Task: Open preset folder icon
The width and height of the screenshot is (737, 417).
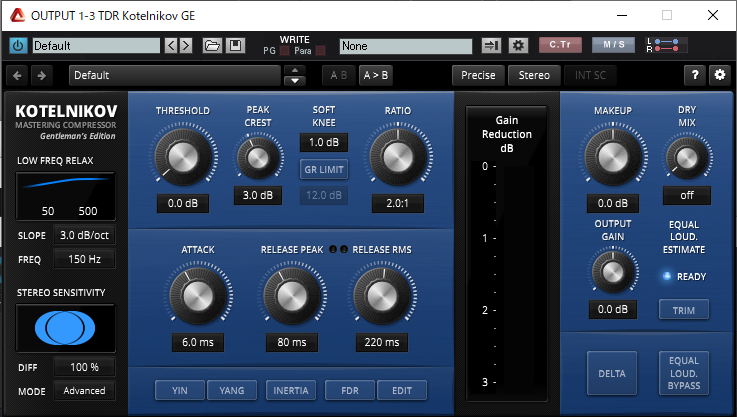Action: coord(212,46)
